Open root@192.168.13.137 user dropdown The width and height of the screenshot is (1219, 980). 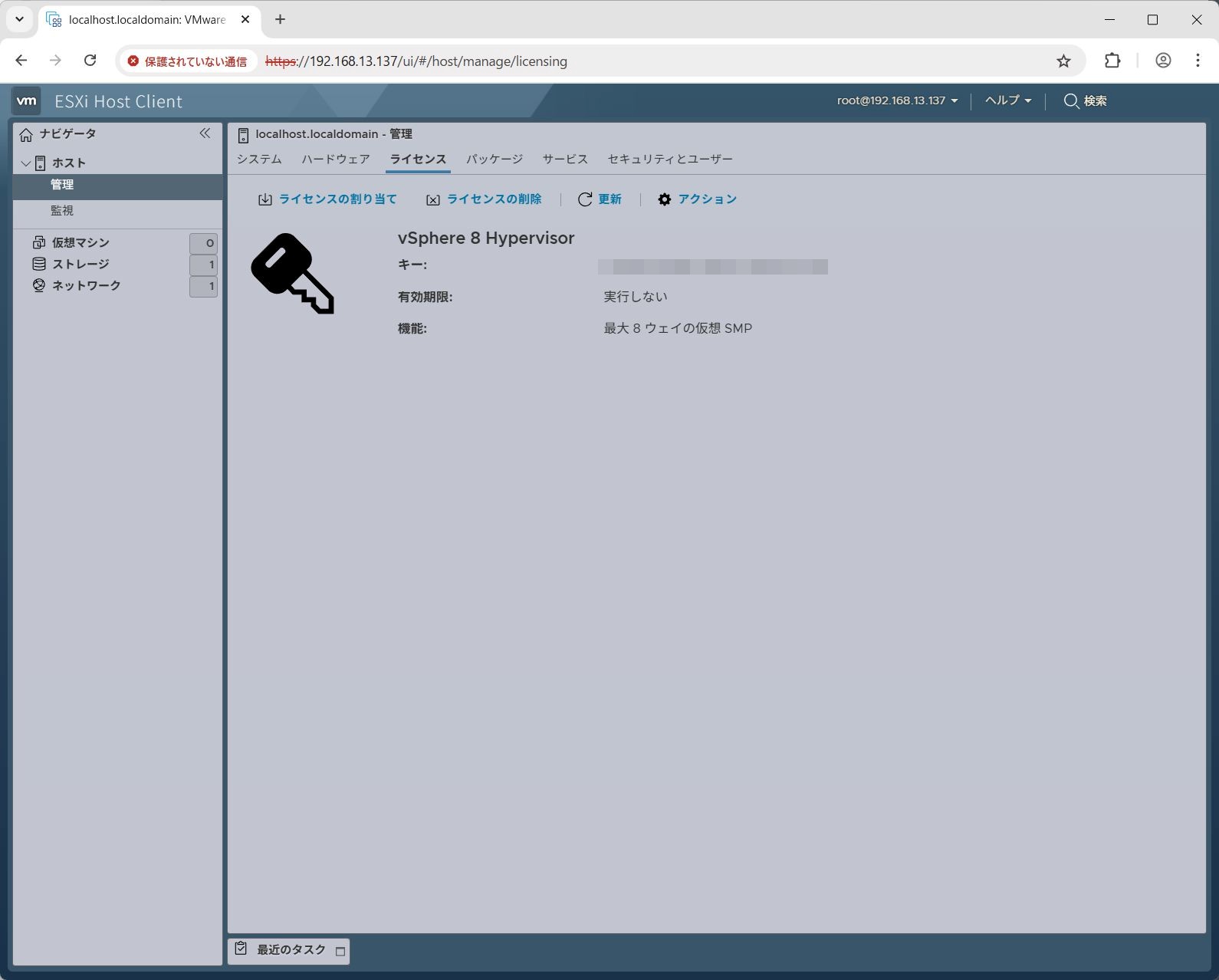point(897,100)
